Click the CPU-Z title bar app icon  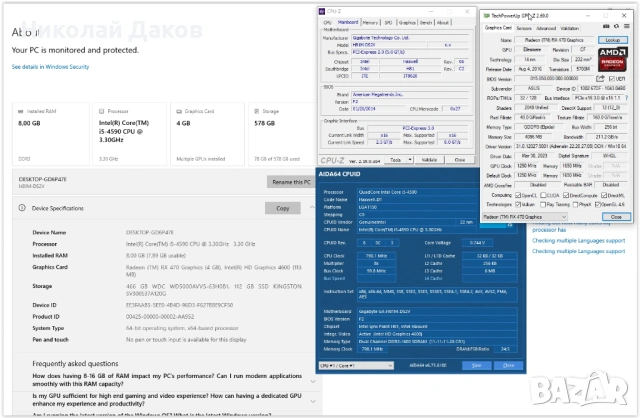322,11
